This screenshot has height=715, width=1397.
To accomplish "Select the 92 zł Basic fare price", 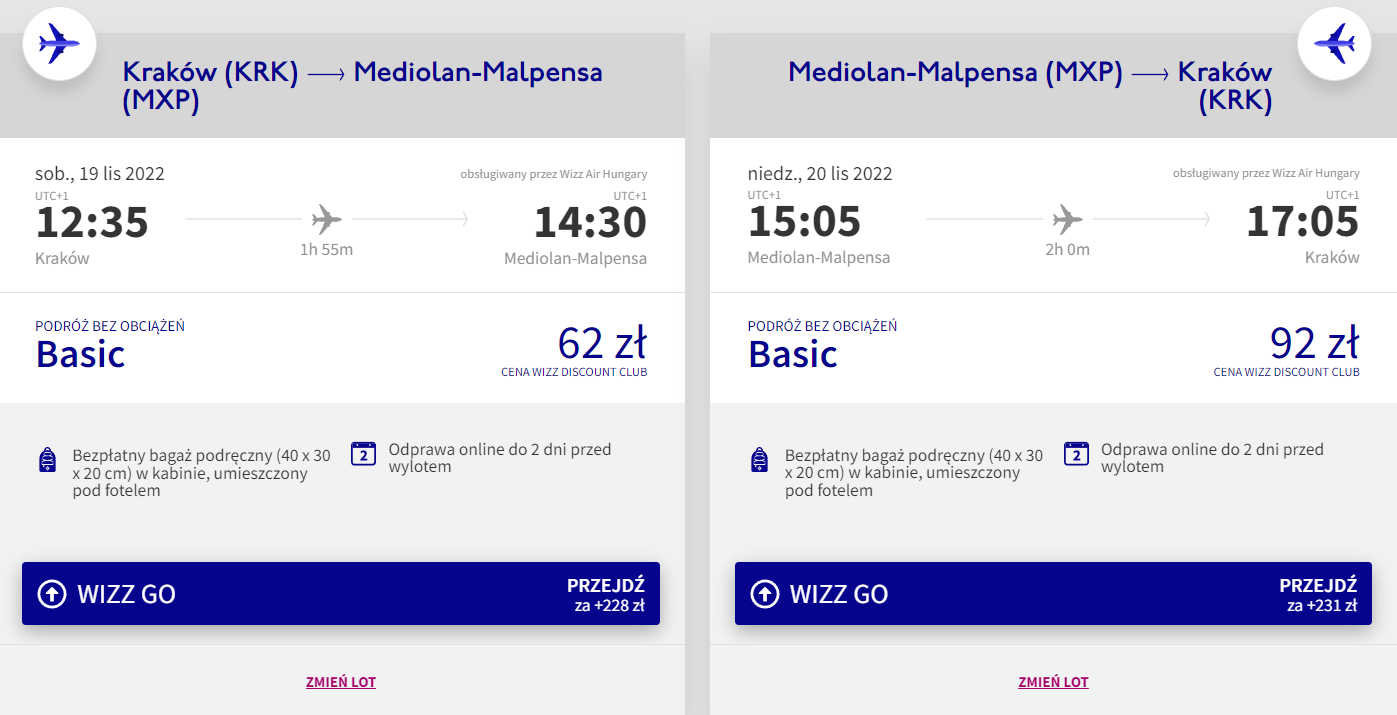I will pos(1314,344).
